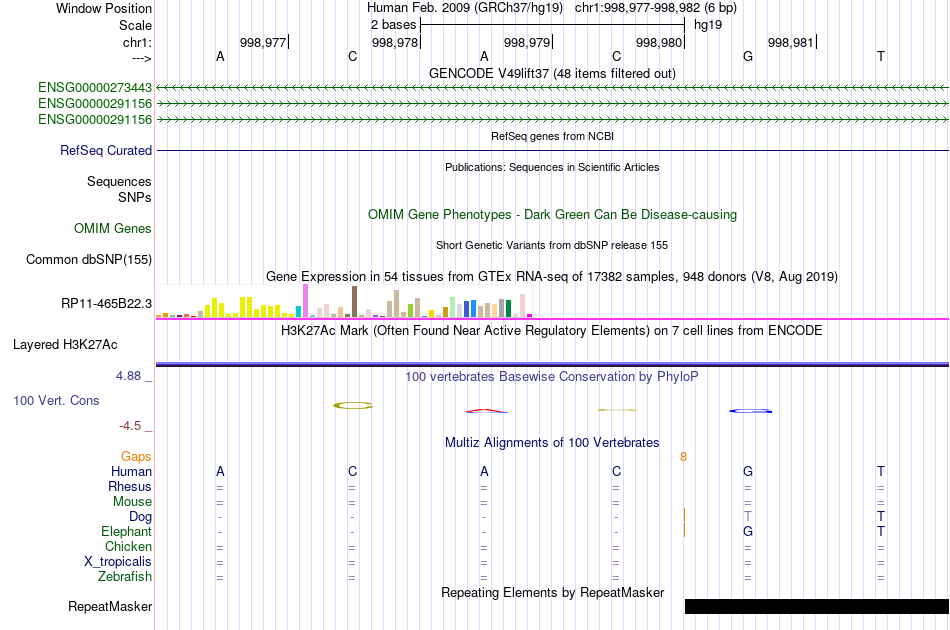Click the hg19 label beside the scale bar
Screen dimensions: 950x630
pyautogui.click(x=708, y=25)
